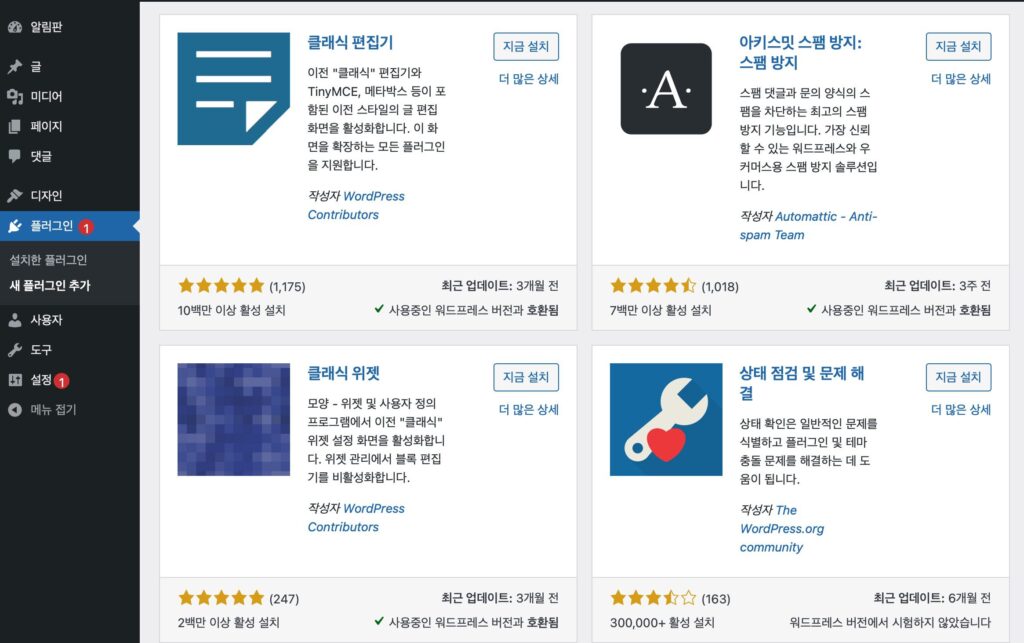Open 더 많은 상세 for 클래식 위젯
This screenshot has height=643, width=1024.
click(x=528, y=410)
